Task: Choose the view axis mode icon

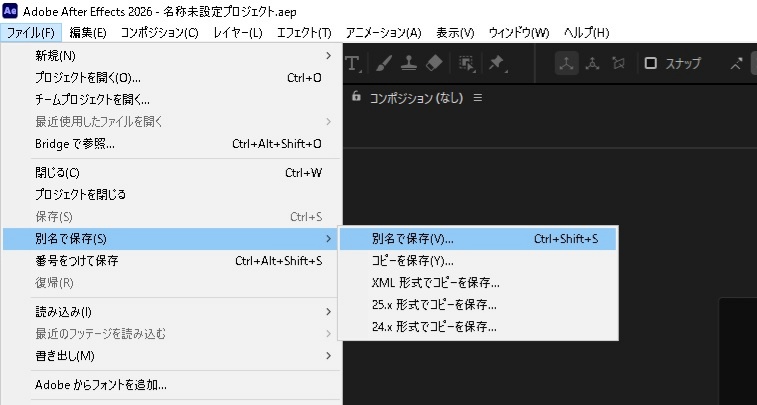Action: click(618, 63)
